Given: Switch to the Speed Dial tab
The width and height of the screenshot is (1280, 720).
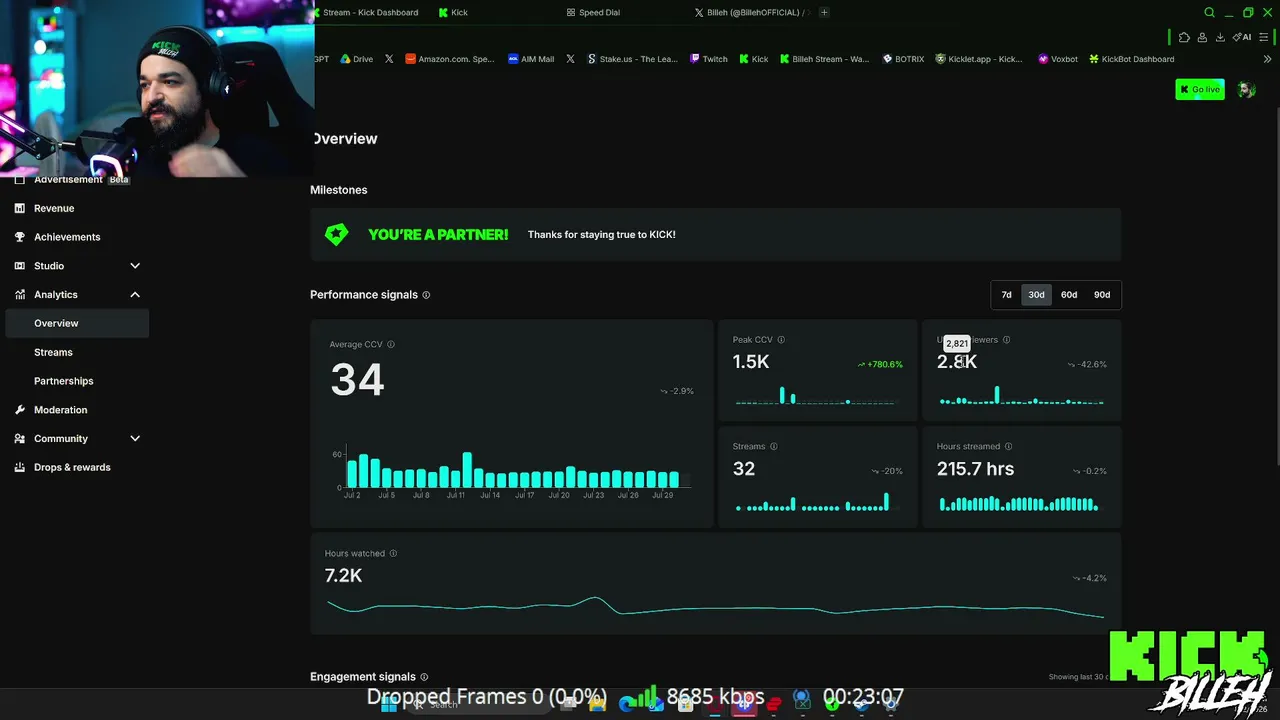Looking at the screenshot, I should pos(593,12).
